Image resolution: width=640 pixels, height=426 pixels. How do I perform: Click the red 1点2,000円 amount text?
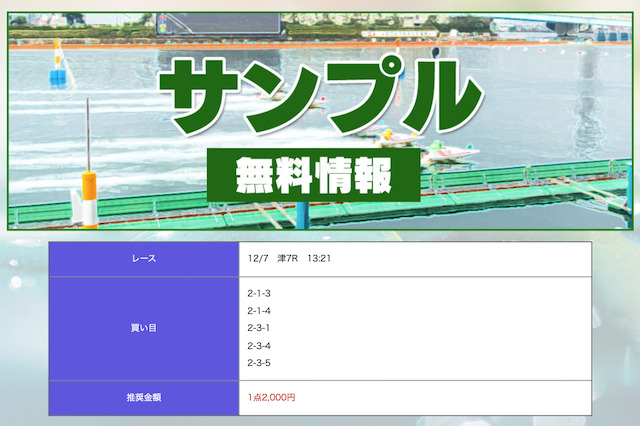tap(272, 397)
